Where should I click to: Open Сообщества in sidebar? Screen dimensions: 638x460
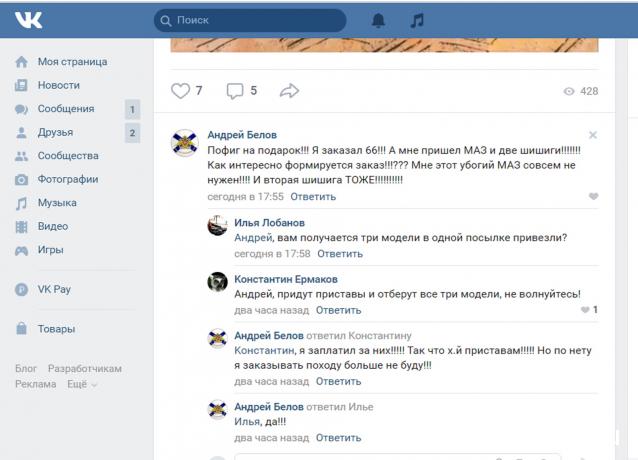(68, 156)
